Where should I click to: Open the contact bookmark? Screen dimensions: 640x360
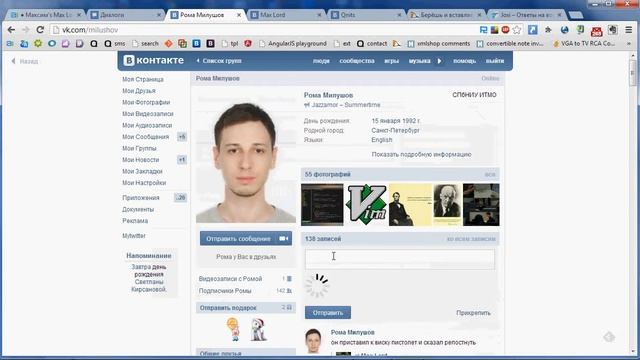372,43
